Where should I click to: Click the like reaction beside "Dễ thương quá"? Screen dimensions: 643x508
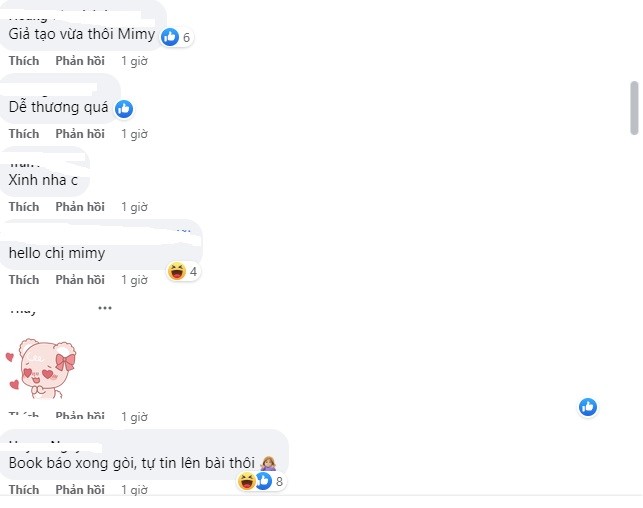click(x=124, y=109)
